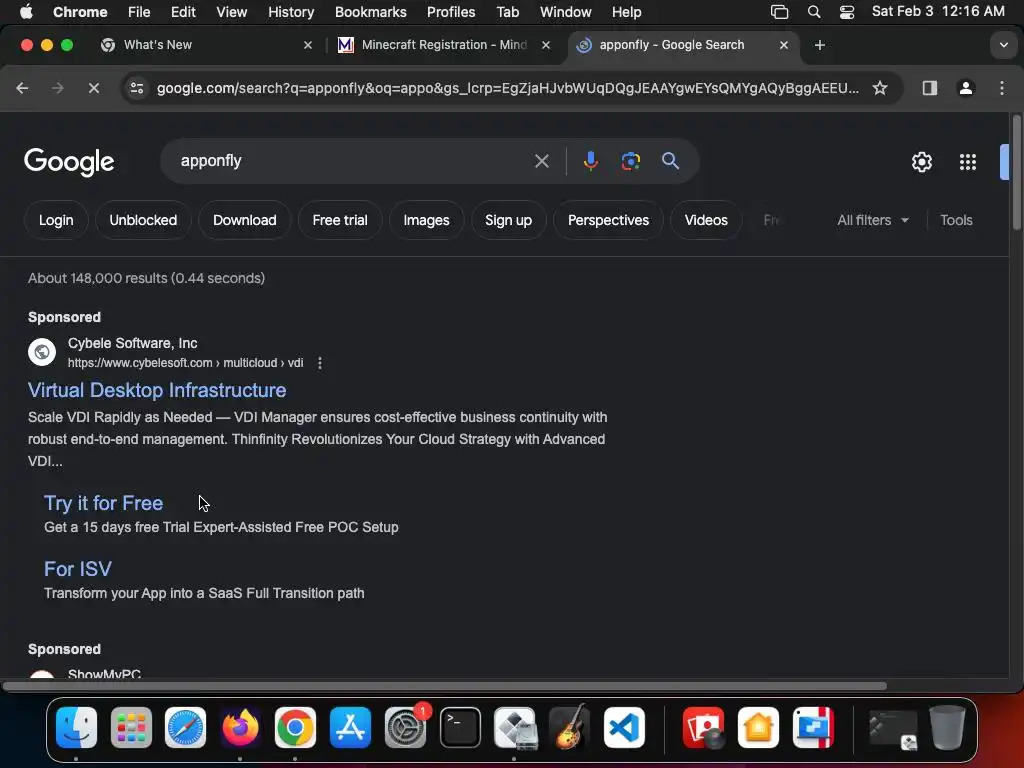This screenshot has height=768, width=1024.
Task: Open Google quick settings gear
Action: pos(921,162)
